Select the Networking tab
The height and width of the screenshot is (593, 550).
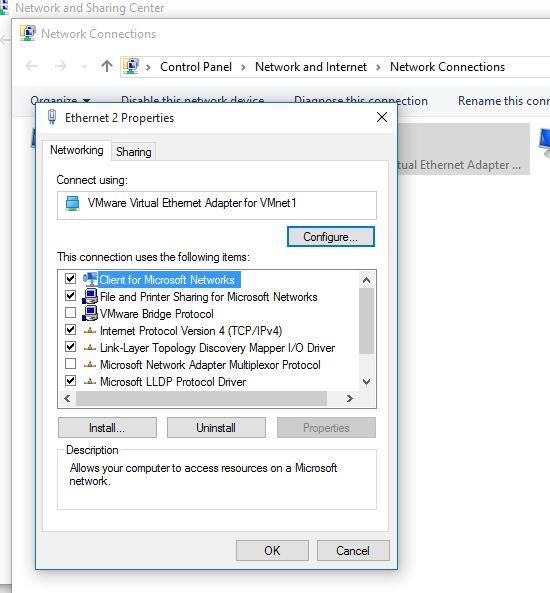pyautogui.click(x=77, y=150)
